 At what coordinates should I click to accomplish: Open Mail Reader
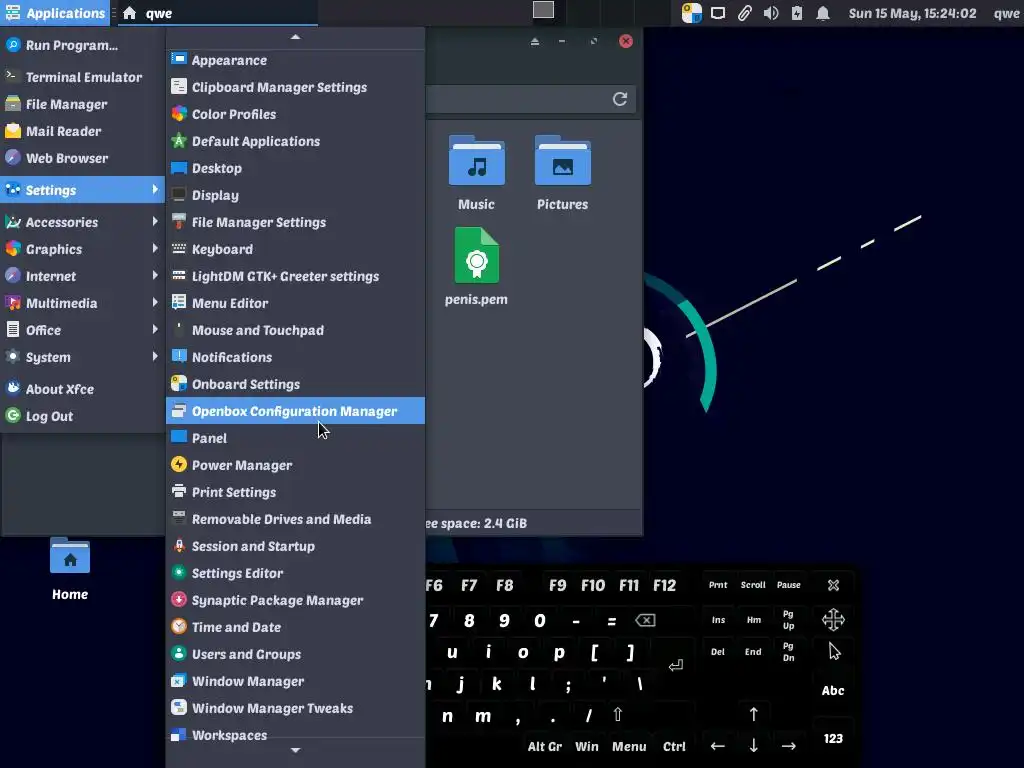tap(82, 131)
